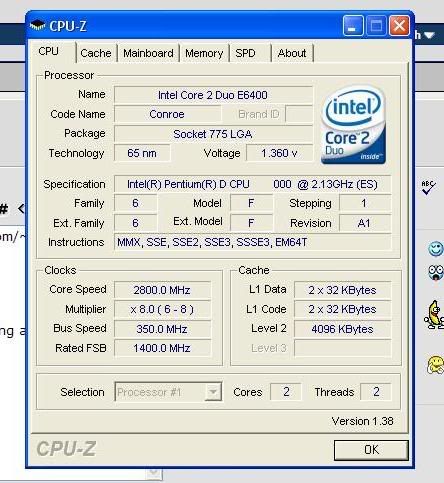Expand the dropdown arrow behind the CPU-Z window
This screenshot has height=483, width=444.
coord(154,473)
